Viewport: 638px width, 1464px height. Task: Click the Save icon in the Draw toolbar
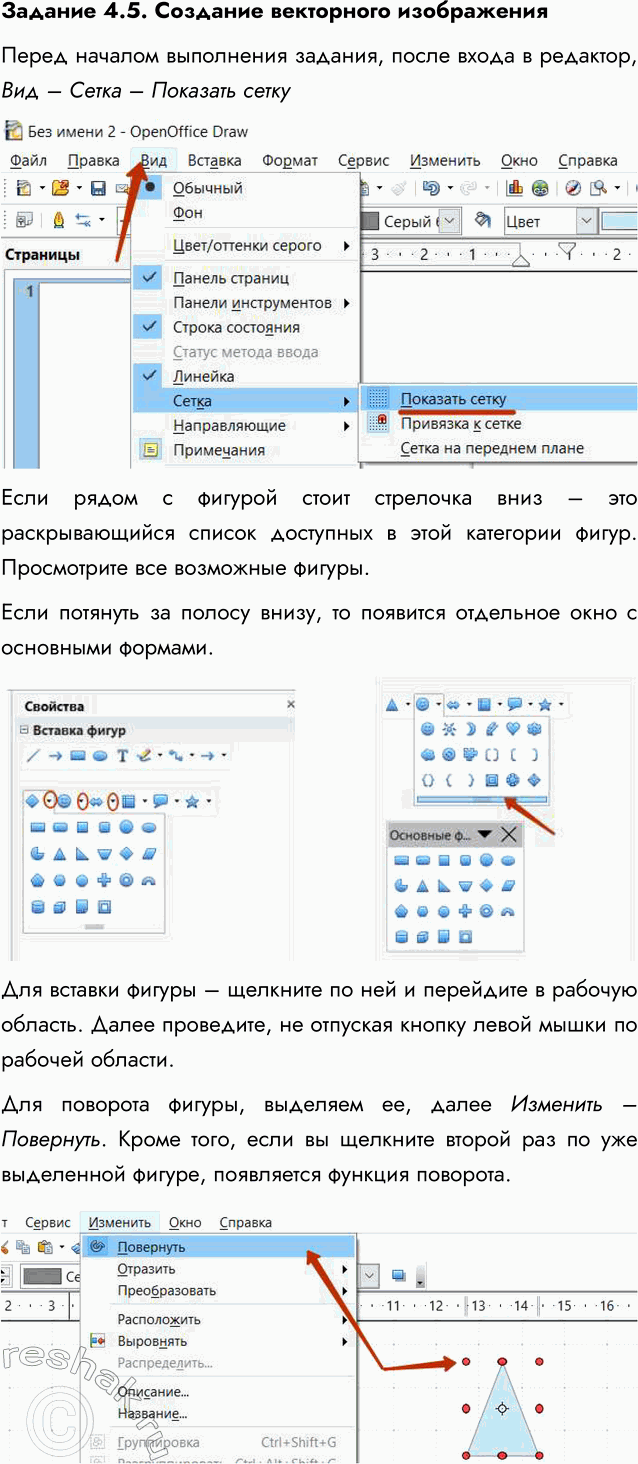pyautogui.click(x=98, y=188)
